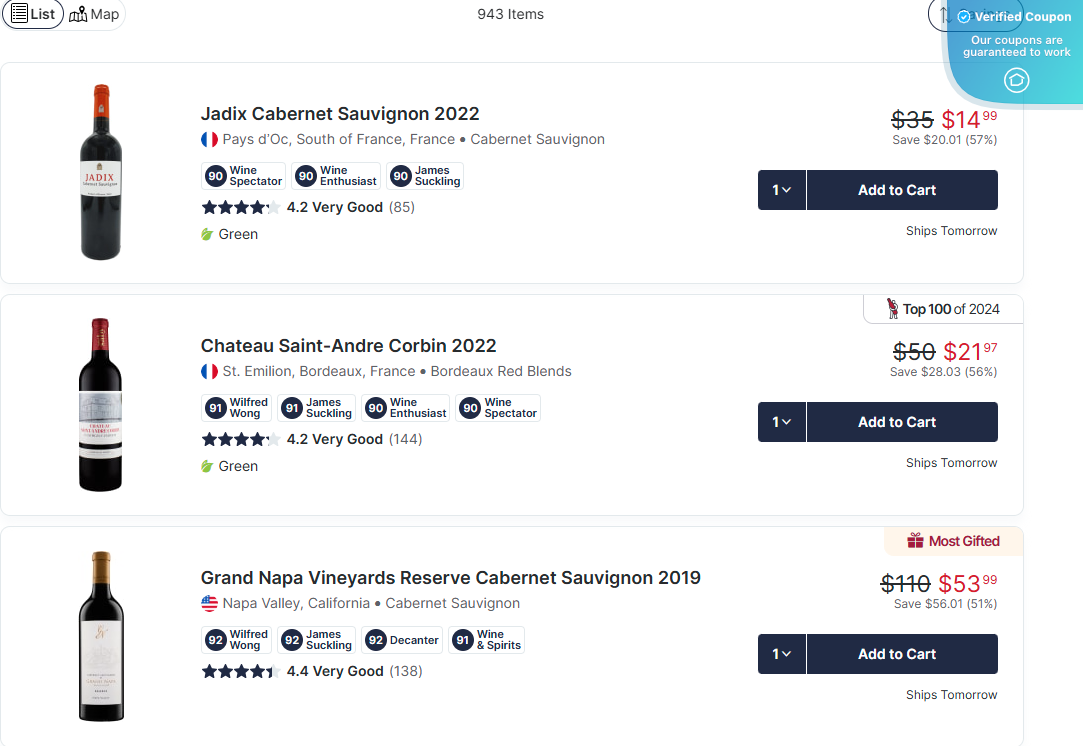
Task: Open quantity dropdown for Jadix Cabernet Sauvignon
Action: [x=781, y=189]
